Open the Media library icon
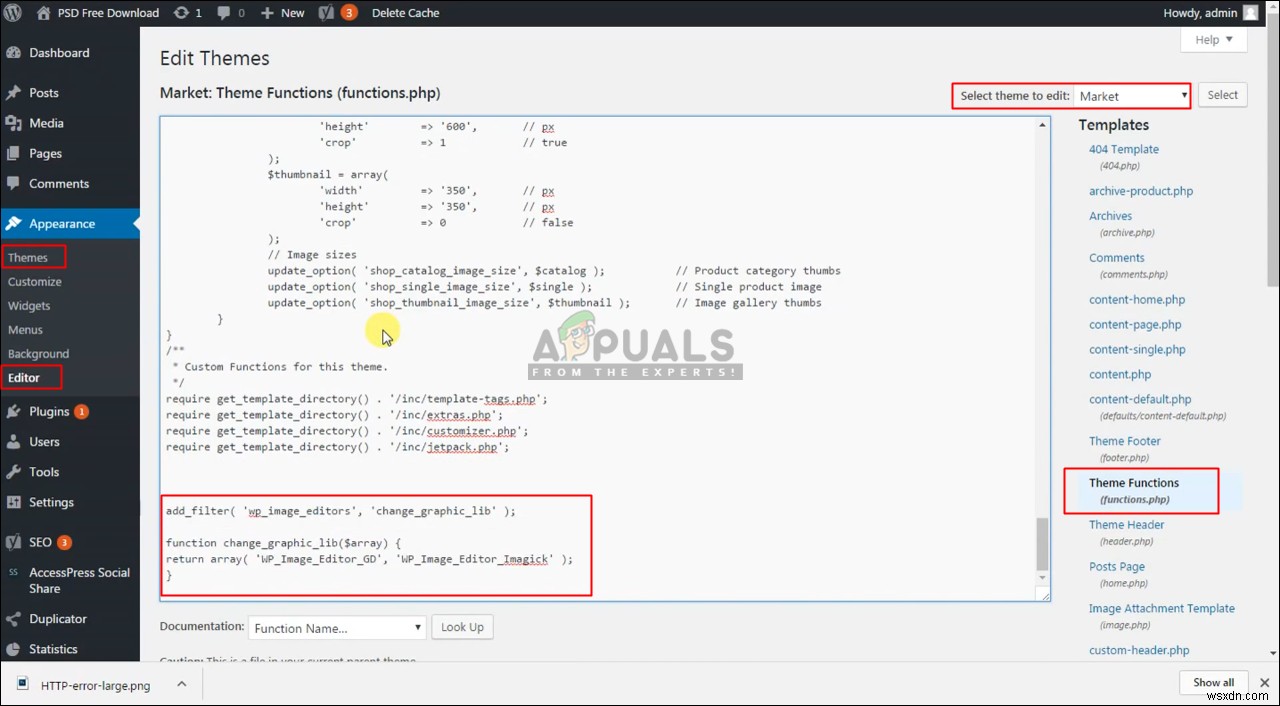The height and width of the screenshot is (706, 1280). pos(14,121)
